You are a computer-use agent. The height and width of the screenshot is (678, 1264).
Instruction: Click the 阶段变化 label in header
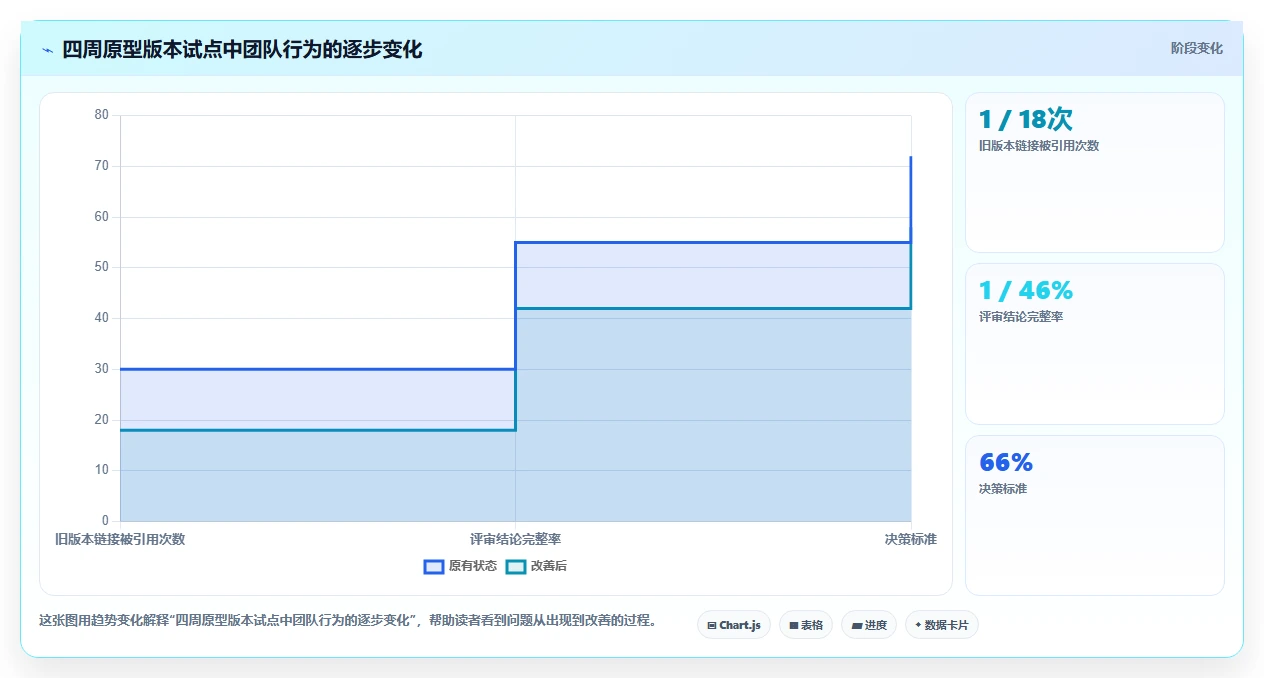pos(1197,48)
